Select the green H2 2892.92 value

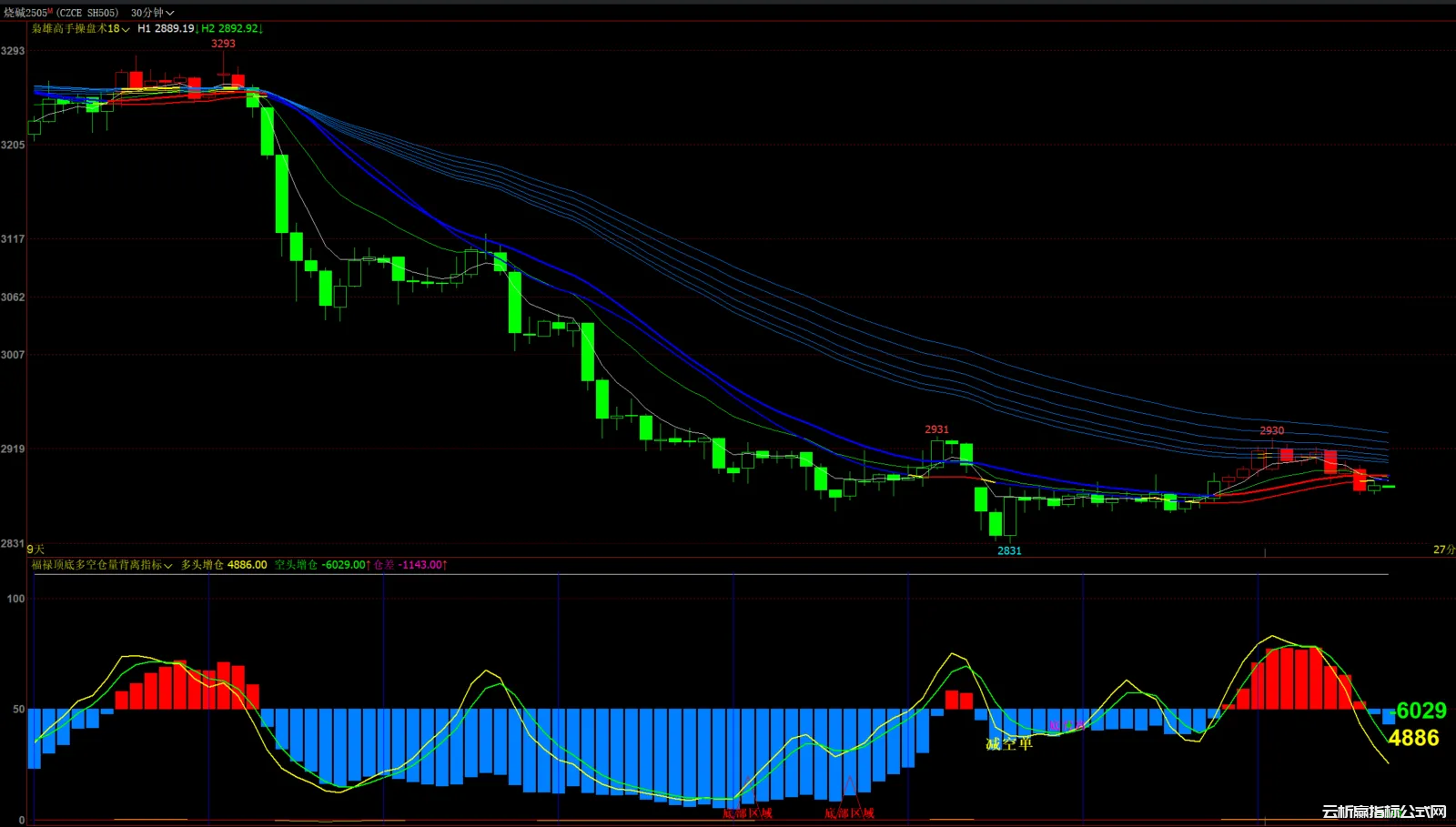point(231,29)
